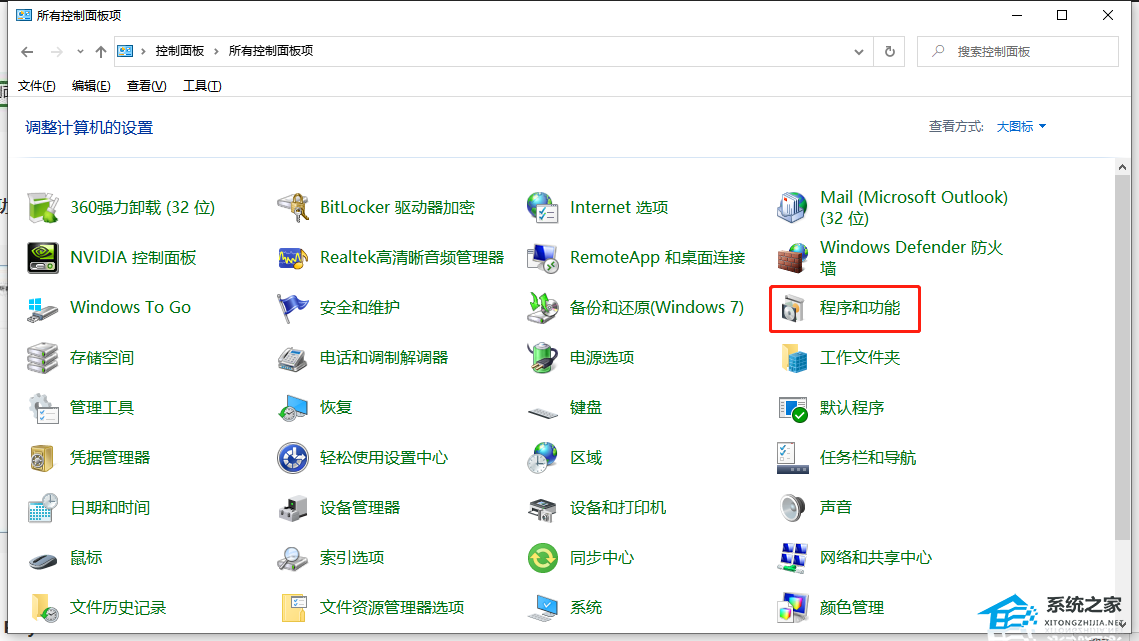Viewport: 1139px width, 641px height.
Task: Click the 管理工具 icon
Action: click(x=43, y=408)
